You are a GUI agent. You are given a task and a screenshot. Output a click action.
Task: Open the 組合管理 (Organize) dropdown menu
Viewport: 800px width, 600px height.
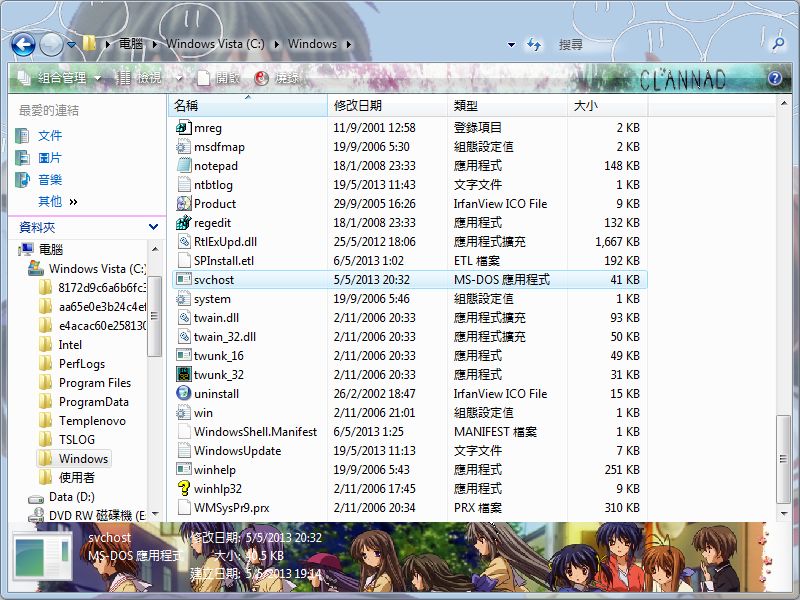[x=60, y=78]
